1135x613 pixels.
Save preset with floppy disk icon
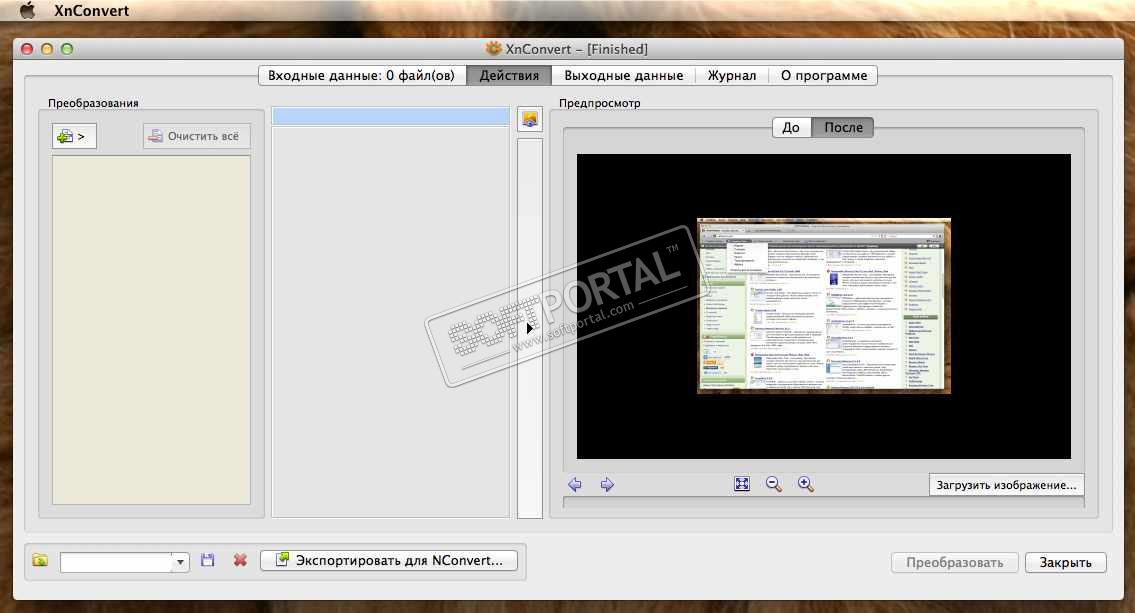point(208,560)
